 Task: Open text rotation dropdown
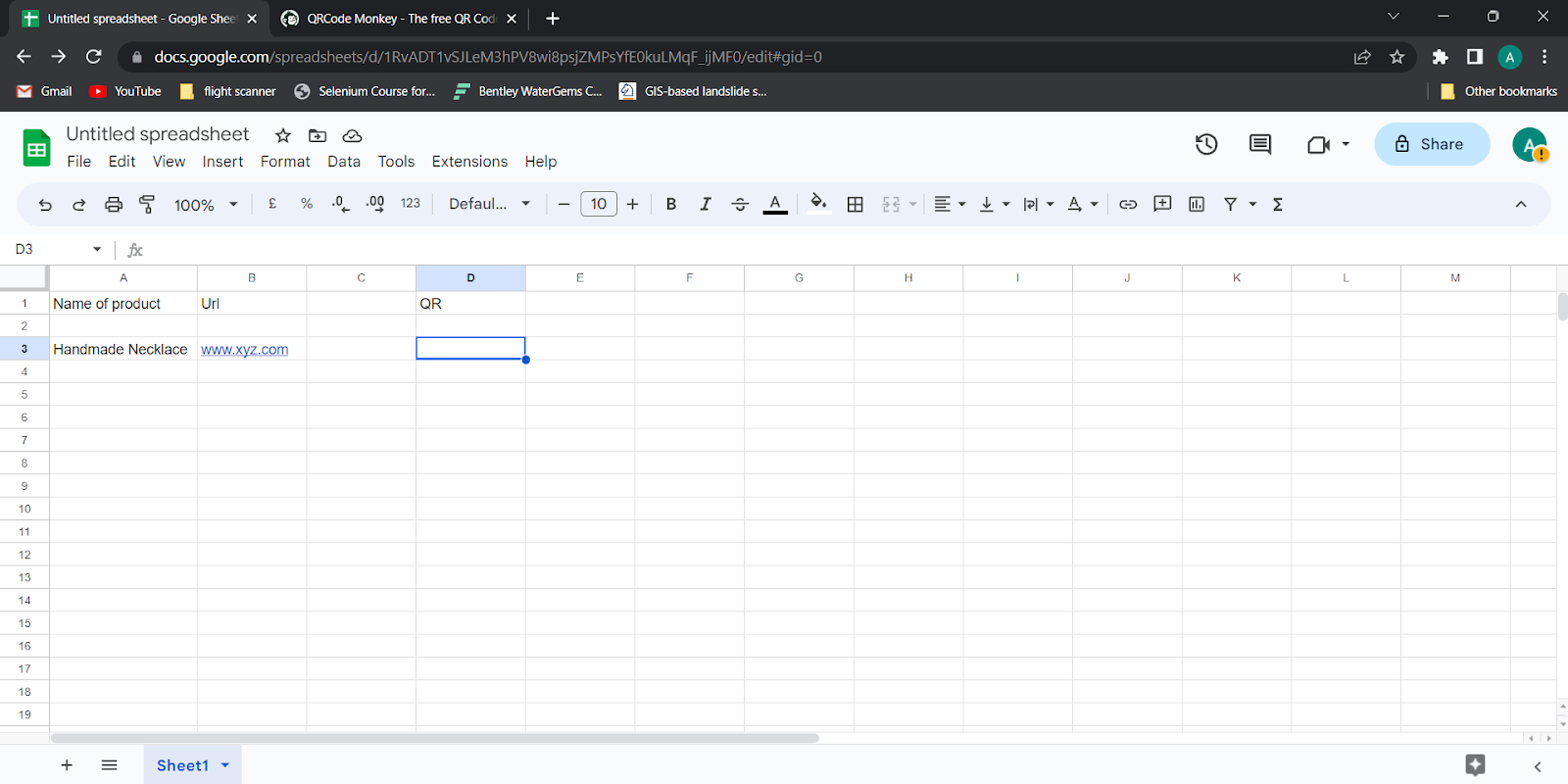(x=1083, y=204)
